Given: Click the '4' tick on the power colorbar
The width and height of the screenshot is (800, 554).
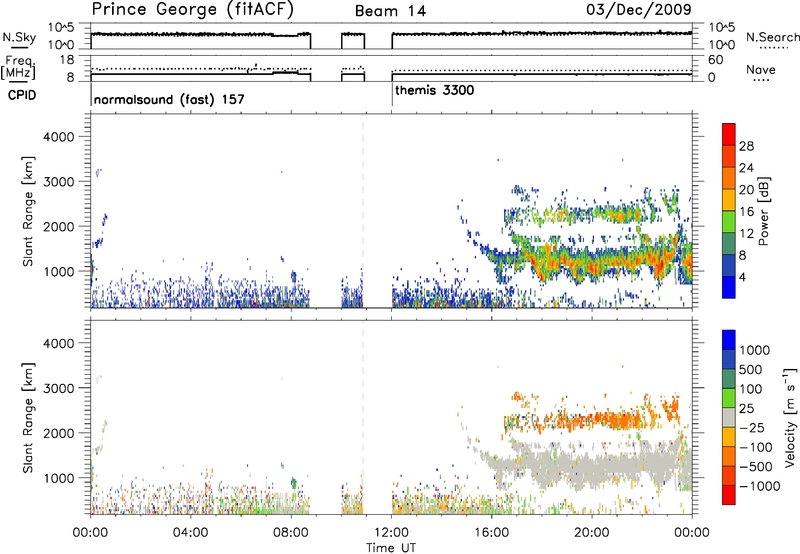Looking at the screenshot, I should tap(742, 277).
